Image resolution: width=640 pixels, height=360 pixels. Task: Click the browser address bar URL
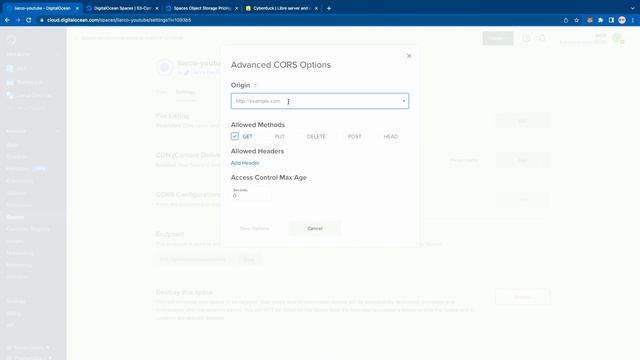[119, 20]
